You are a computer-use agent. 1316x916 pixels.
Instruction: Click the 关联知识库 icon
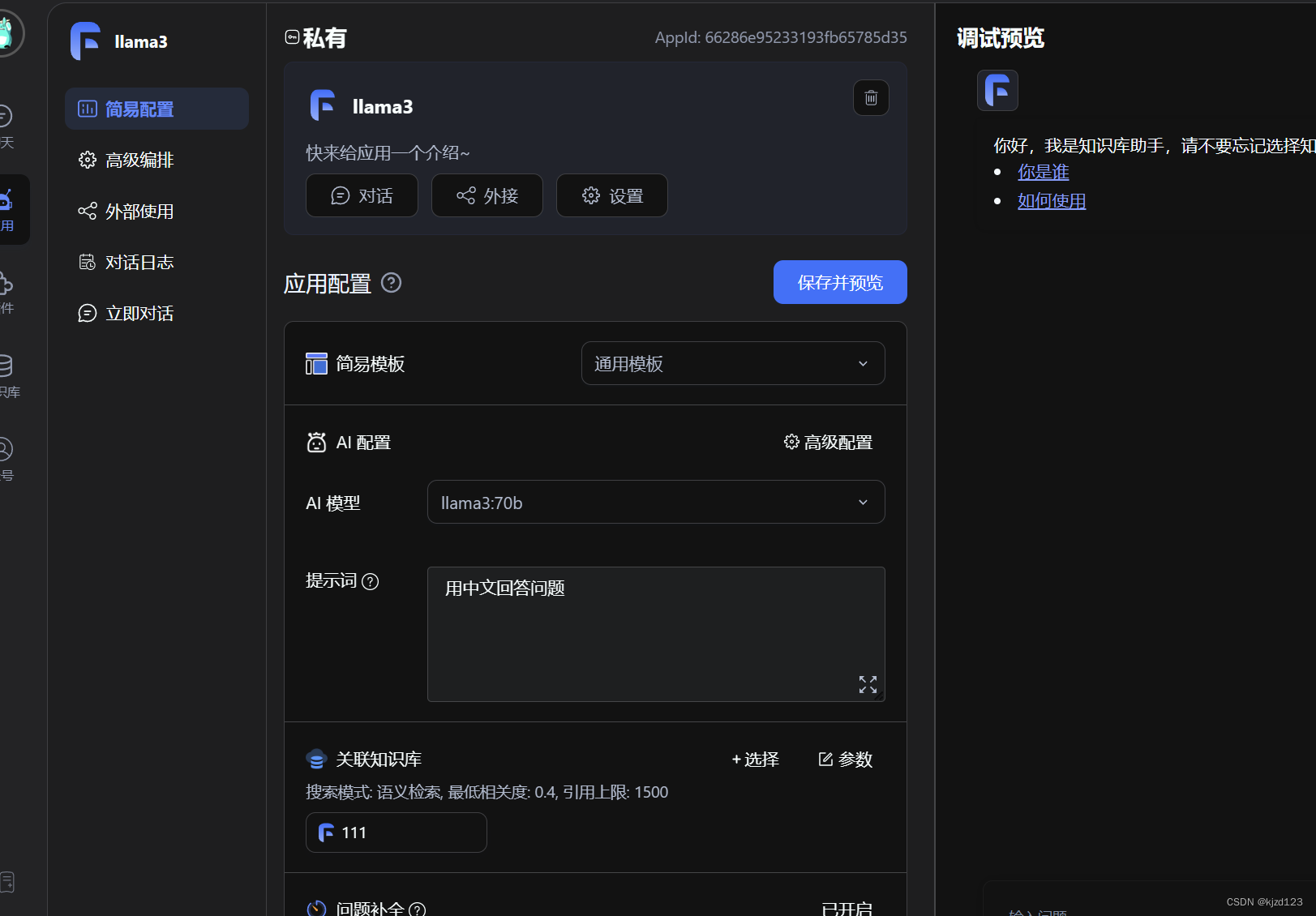click(316, 759)
